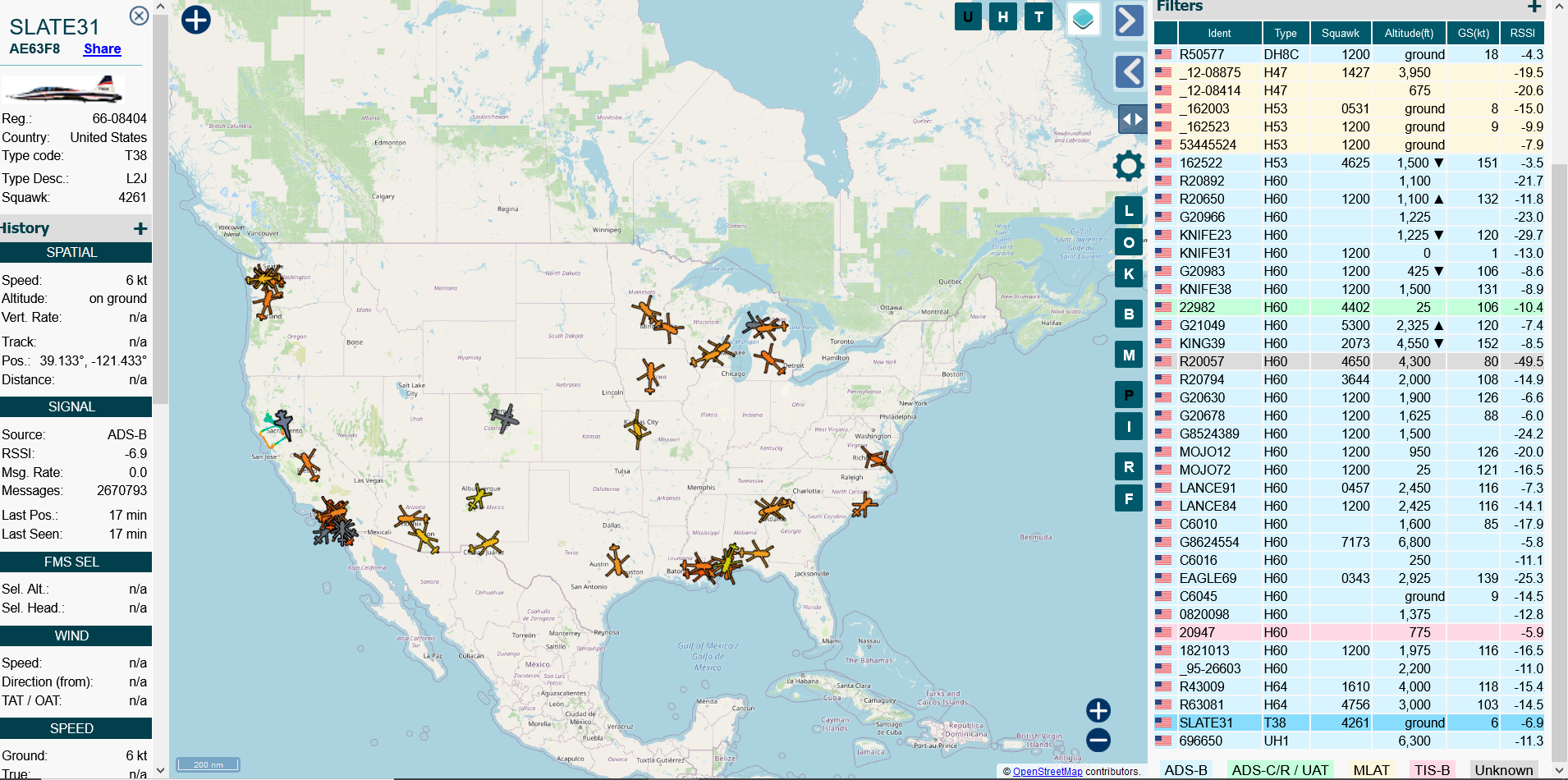Toggle the U button on the map
This screenshot has width=1568, height=780.
(969, 16)
